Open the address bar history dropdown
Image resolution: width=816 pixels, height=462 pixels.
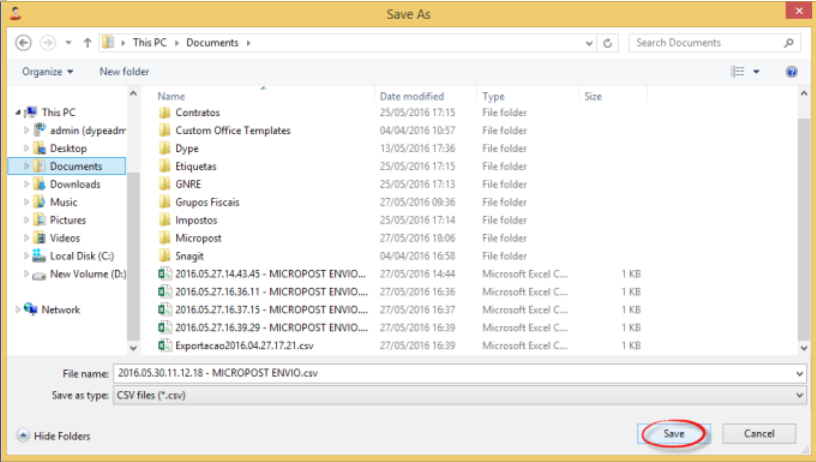[589, 43]
